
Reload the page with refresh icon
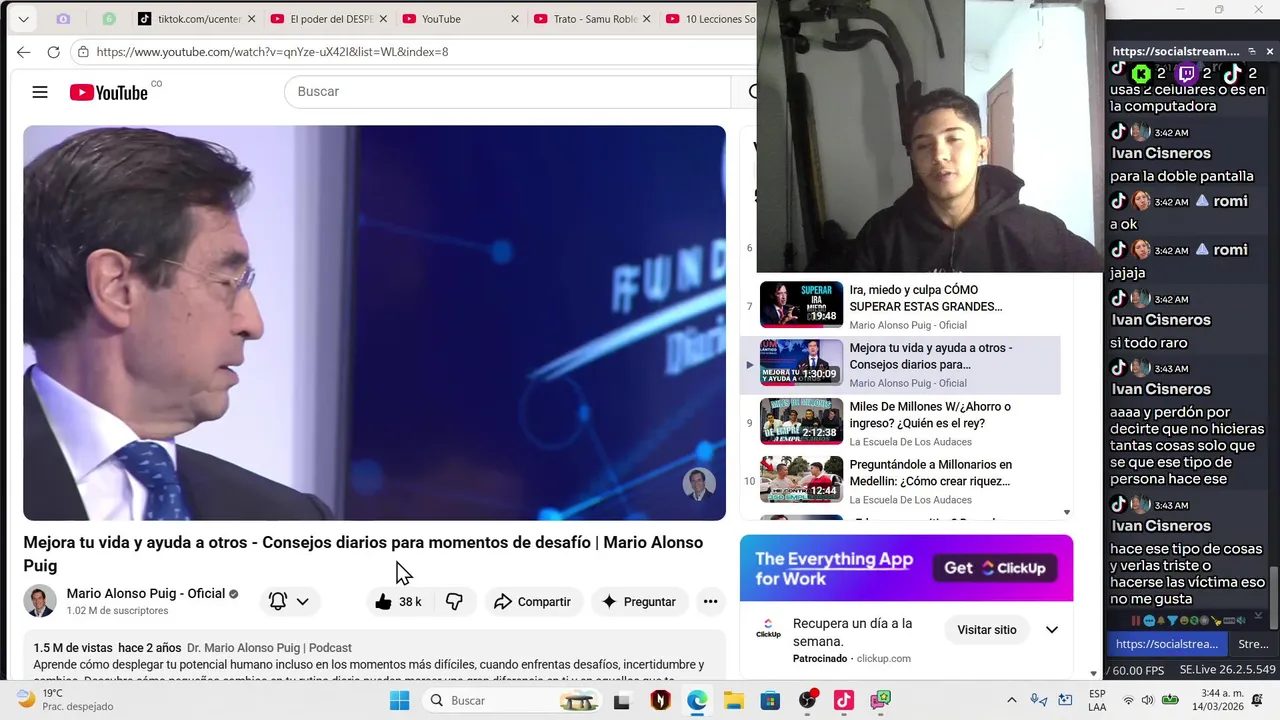pyautogui.click(x=53, y=52)
